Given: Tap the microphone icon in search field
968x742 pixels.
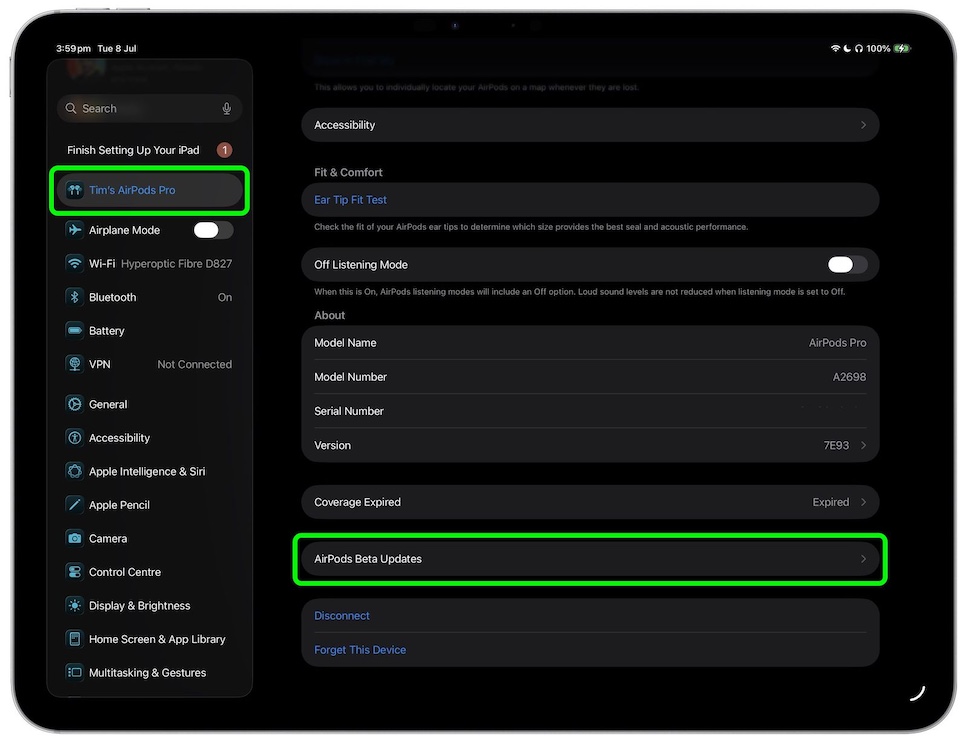Looking at the screenshot, I should tap(227, 109).
